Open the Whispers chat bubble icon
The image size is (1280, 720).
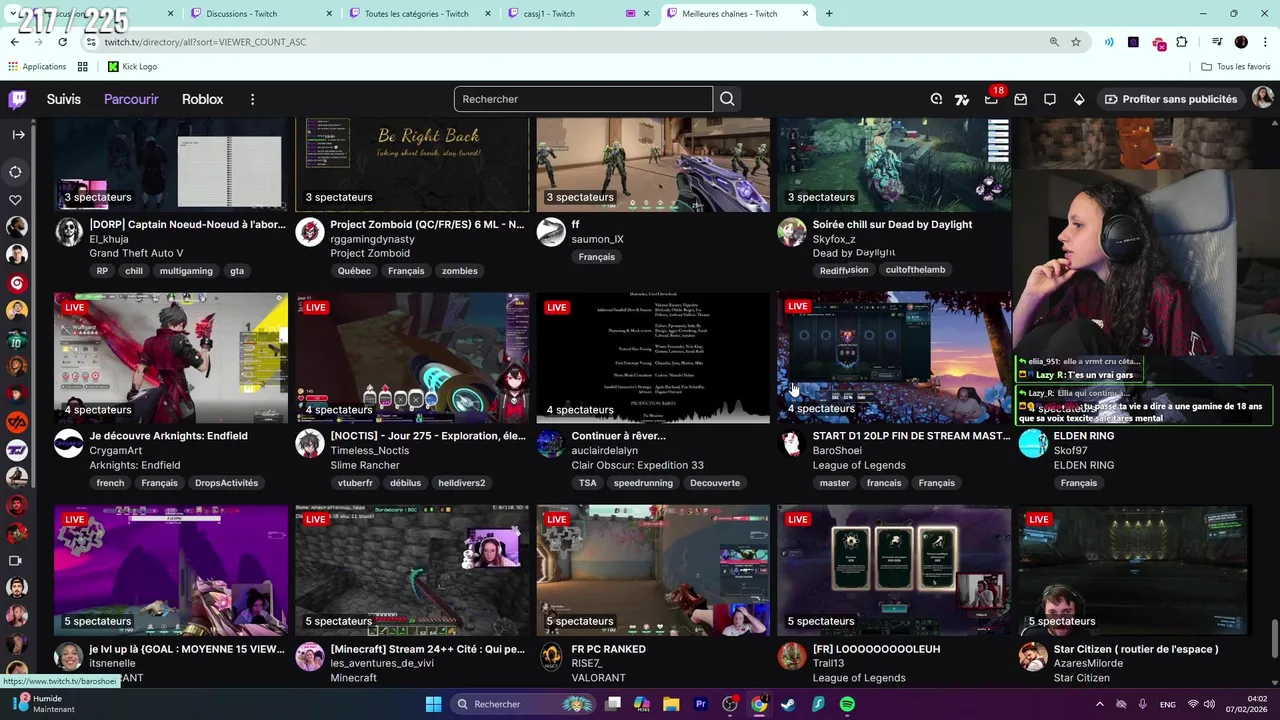[1050, 99]
